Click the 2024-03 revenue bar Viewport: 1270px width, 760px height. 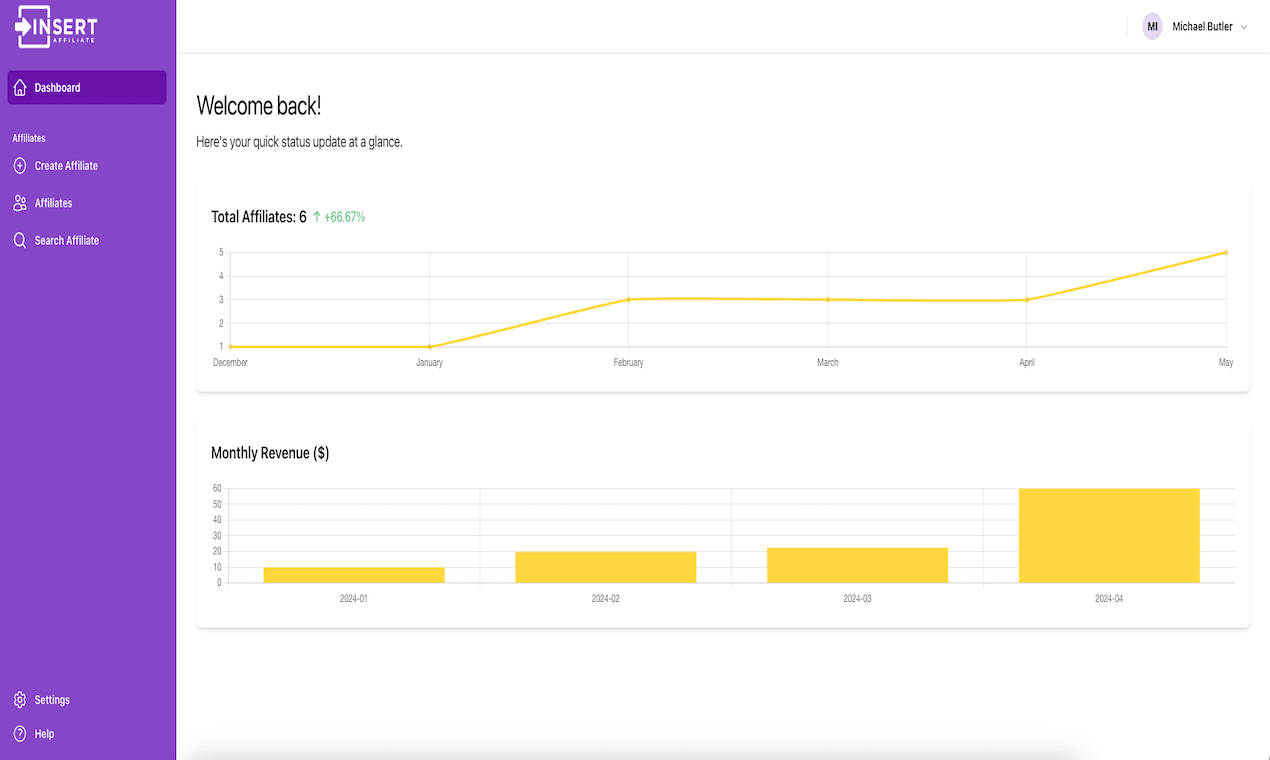pos(857,565)
